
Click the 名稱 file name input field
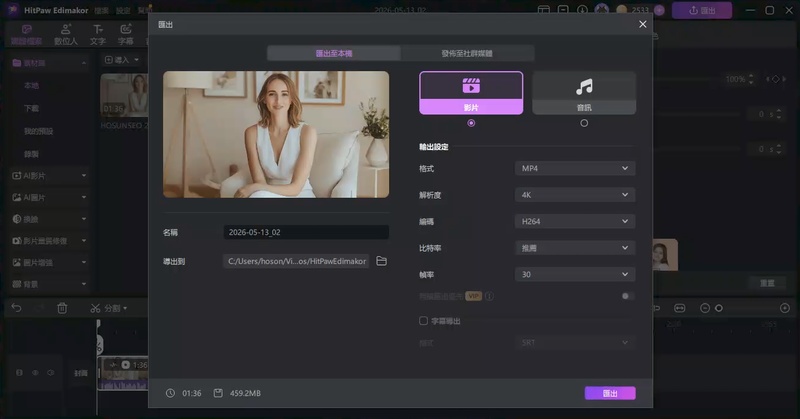[306, 232]
